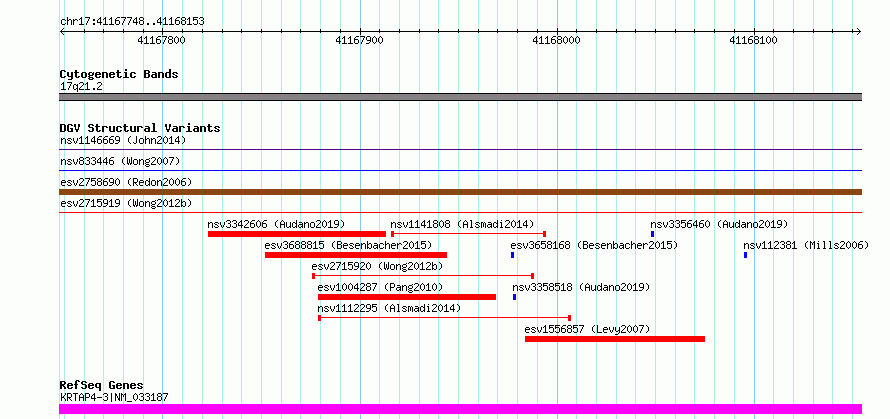This screenshot has width=890, height=419.
Task: Click the nsv1112295 (Alsmadi2014) variant line
Action: [444, 318]
